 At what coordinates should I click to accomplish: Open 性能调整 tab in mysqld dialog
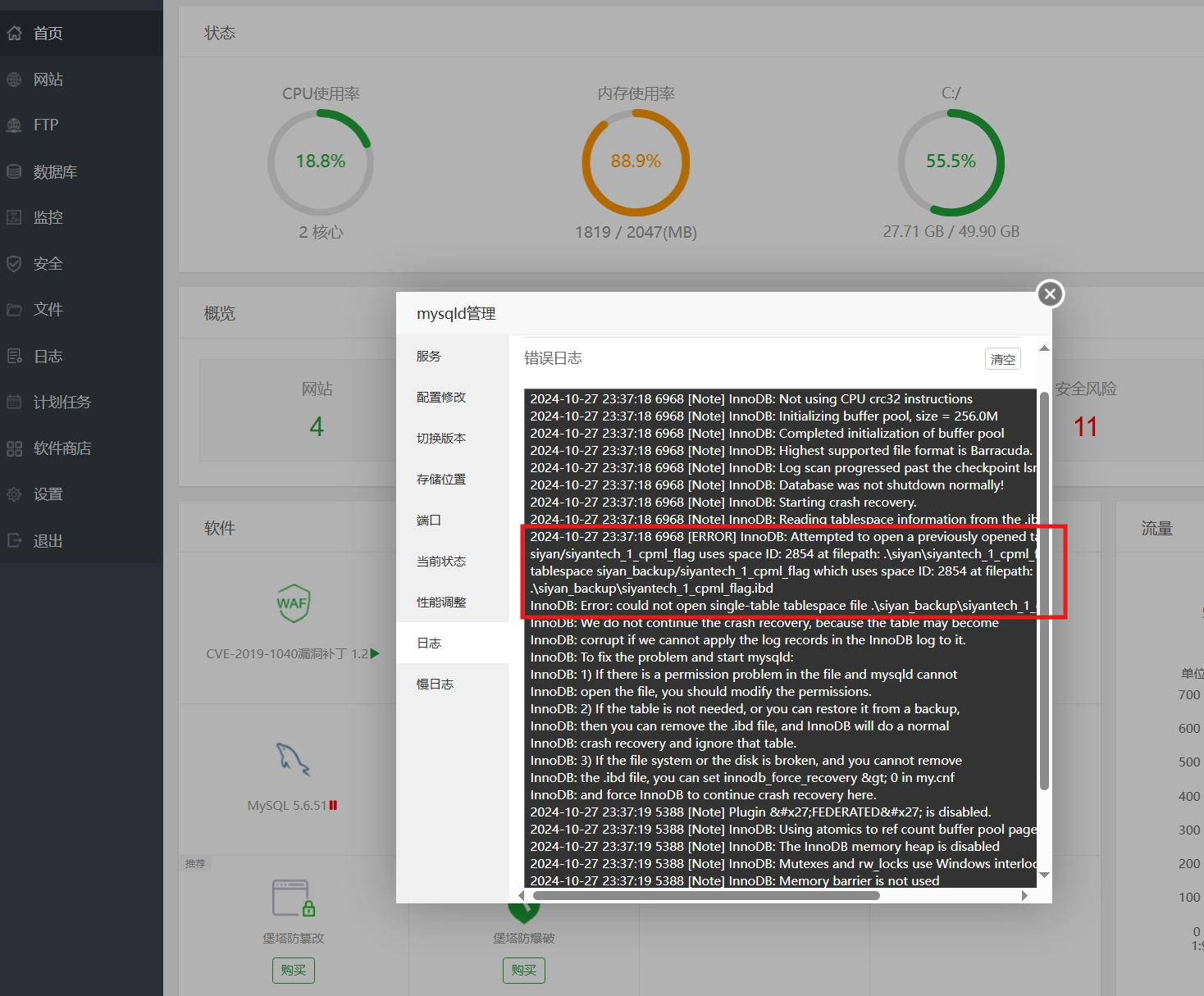(x=453, y=603)
